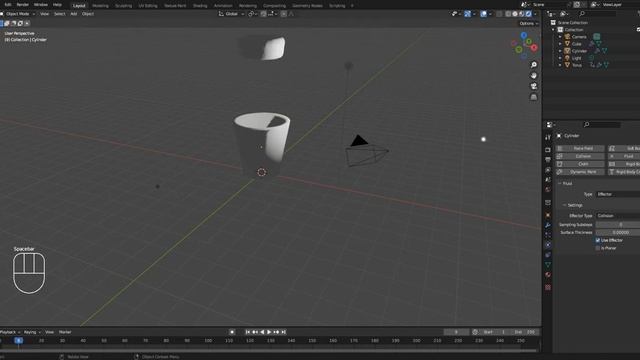This screenshot has width=640, height=360.
Task: Click the red X axis on navigation gizmo
Action: coord(534,48)
